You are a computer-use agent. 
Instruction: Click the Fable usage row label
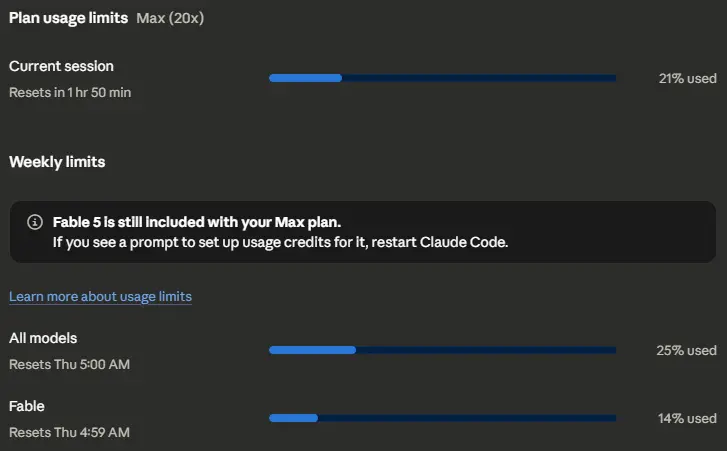pyautogui.click(x=27, y=406)
